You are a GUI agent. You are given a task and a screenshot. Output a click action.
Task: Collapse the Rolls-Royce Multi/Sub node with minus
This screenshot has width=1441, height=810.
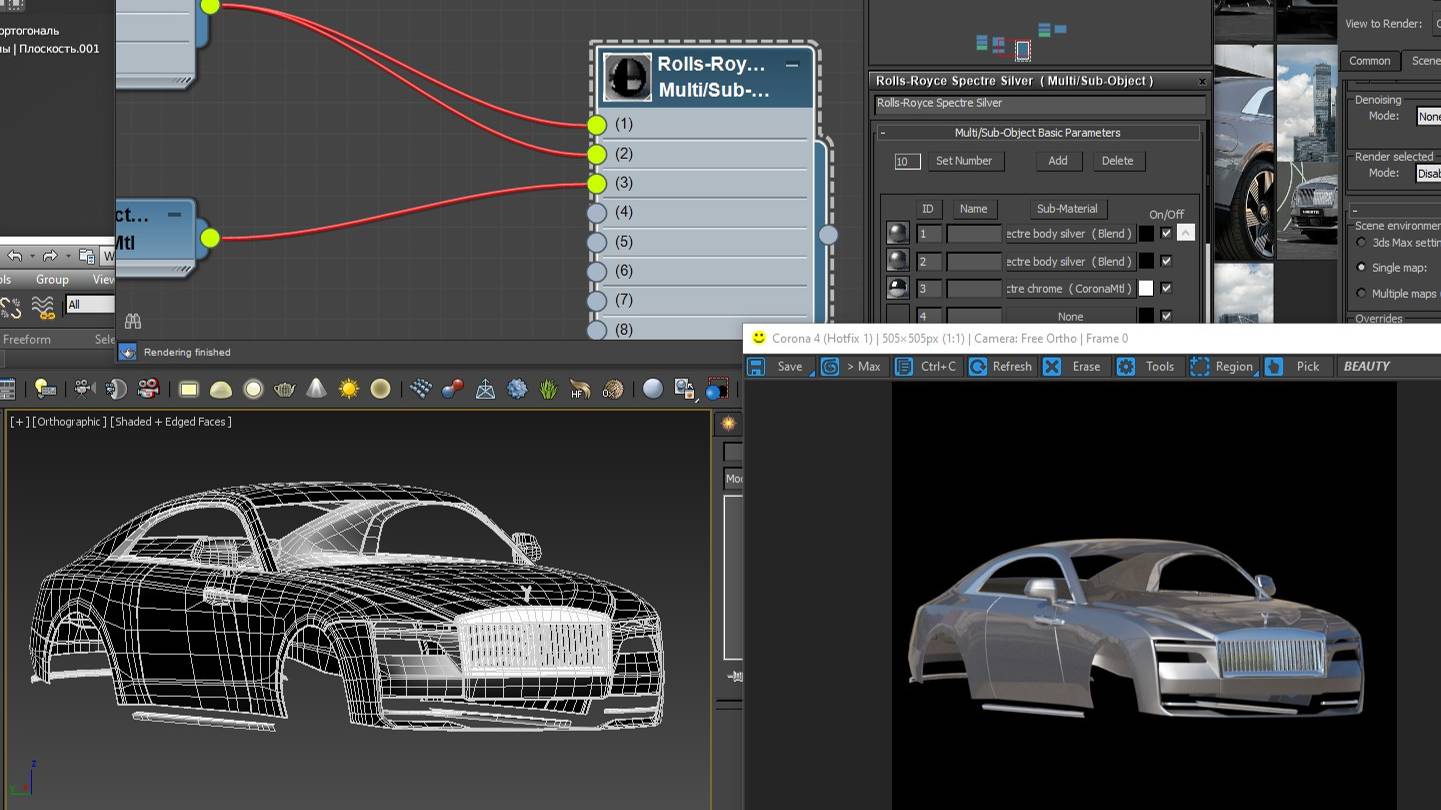coord(792,65)
